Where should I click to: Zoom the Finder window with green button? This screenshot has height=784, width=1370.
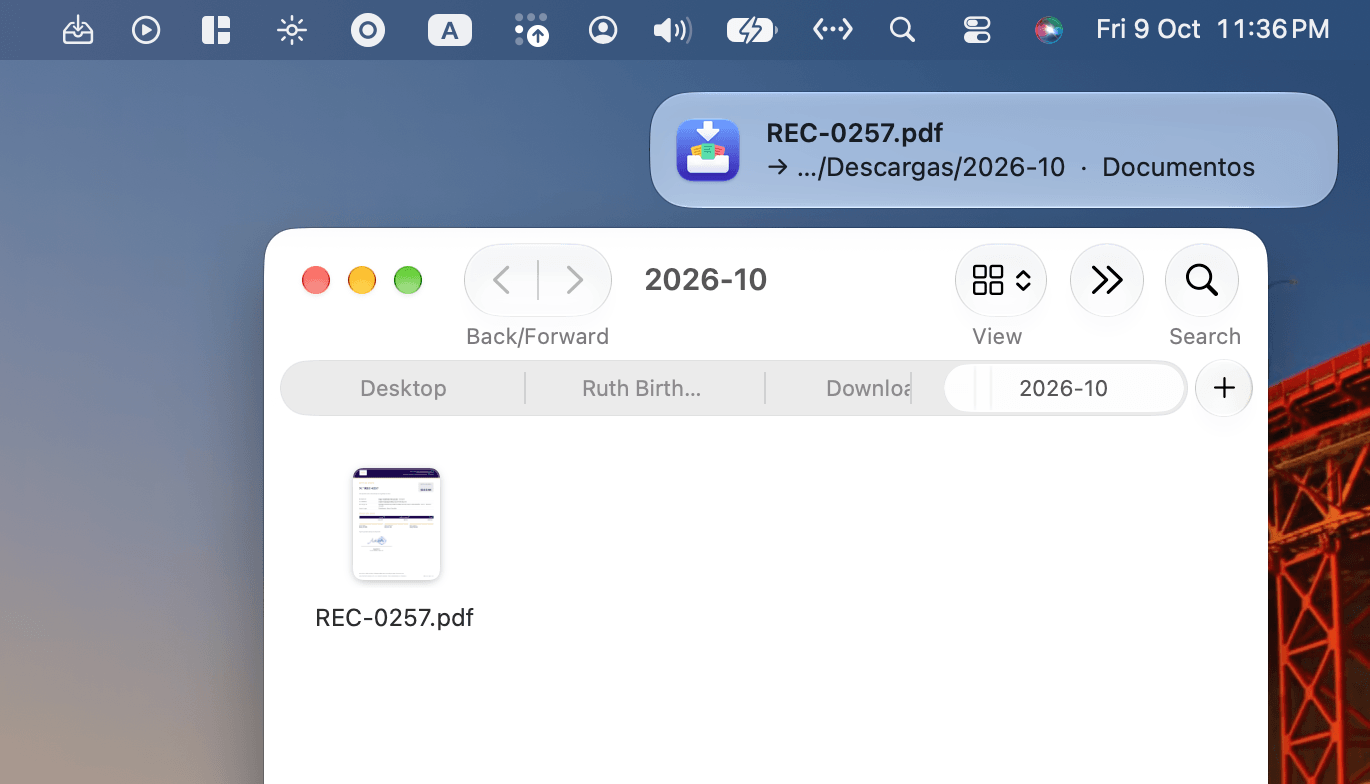(408, 280)
